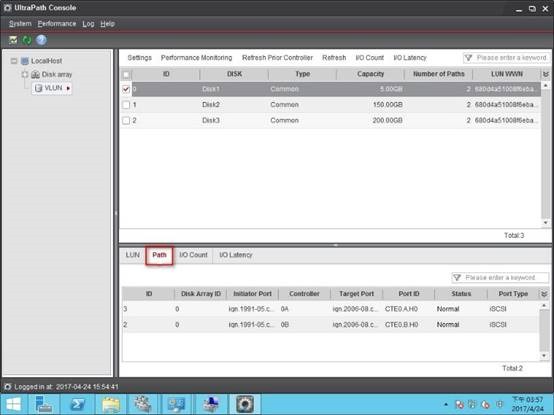Viewport: 554px width, 415px height.
Task: Switch to the lower I/O Latency tab
Action: (236, 255)
